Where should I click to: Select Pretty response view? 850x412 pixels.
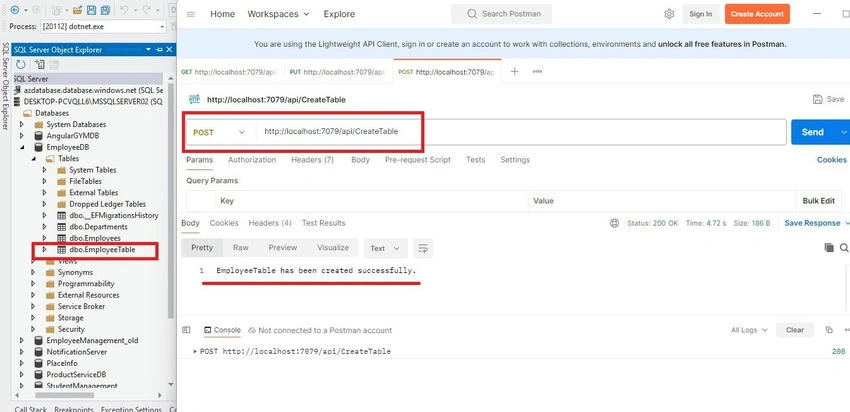(x=202, y=248)
